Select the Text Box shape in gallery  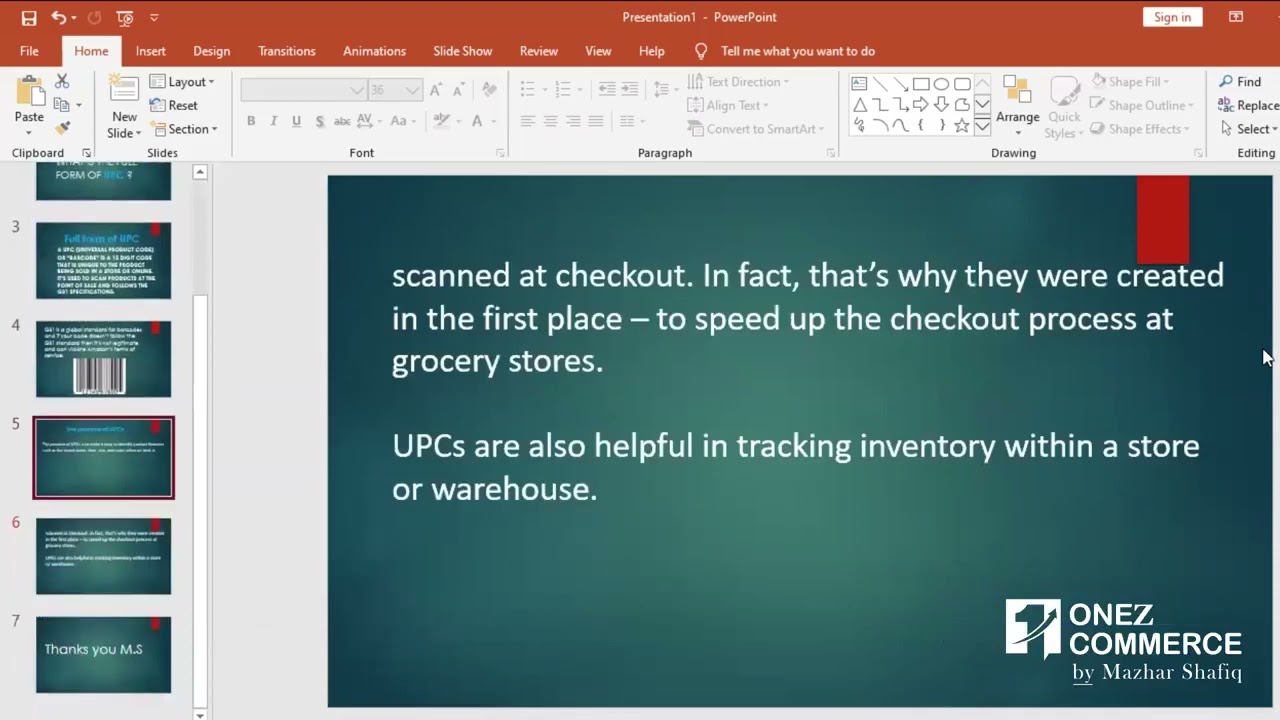click(859, 84)
